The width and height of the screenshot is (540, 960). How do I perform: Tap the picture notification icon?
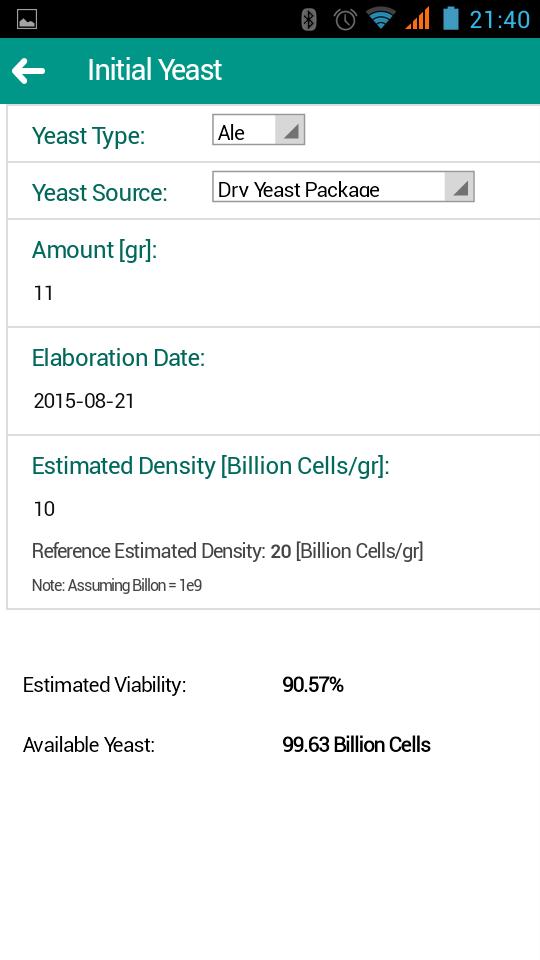click(27, 19)
